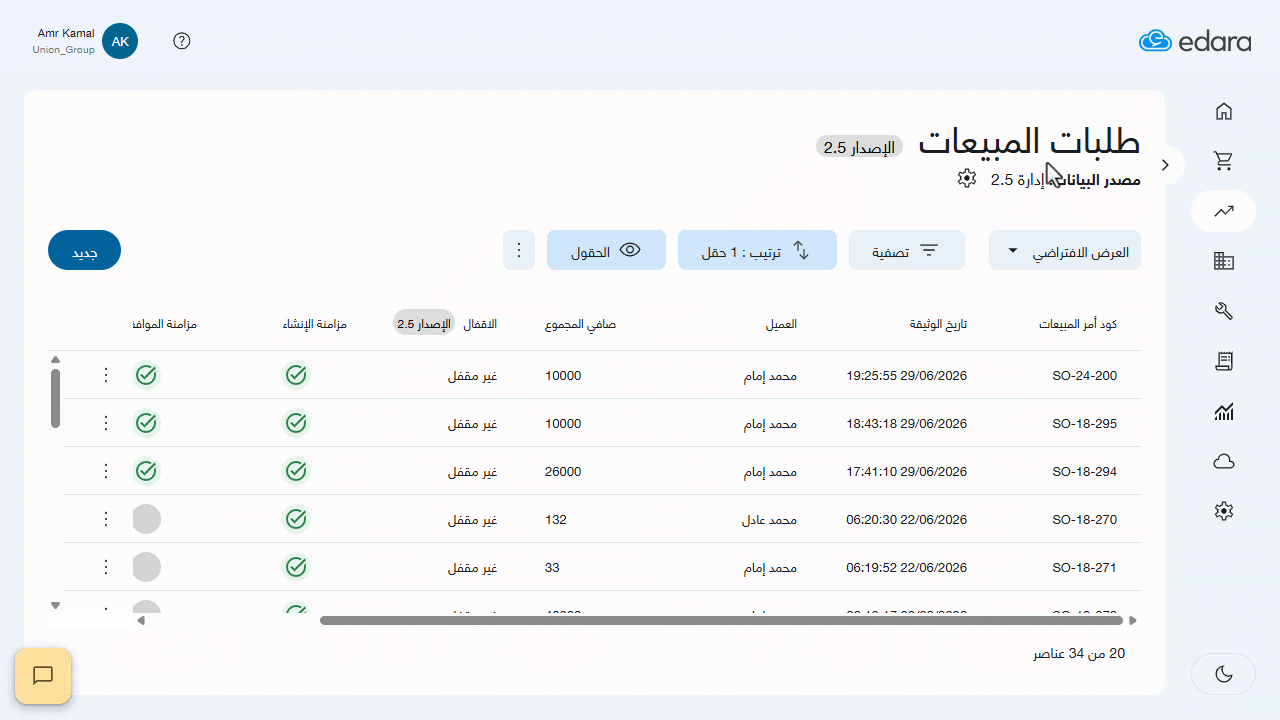This screenshot has height=720, width=1280.
Task: Go to the Home page in sidebar
Action: pyautogui.click(x=1223, y=111)
